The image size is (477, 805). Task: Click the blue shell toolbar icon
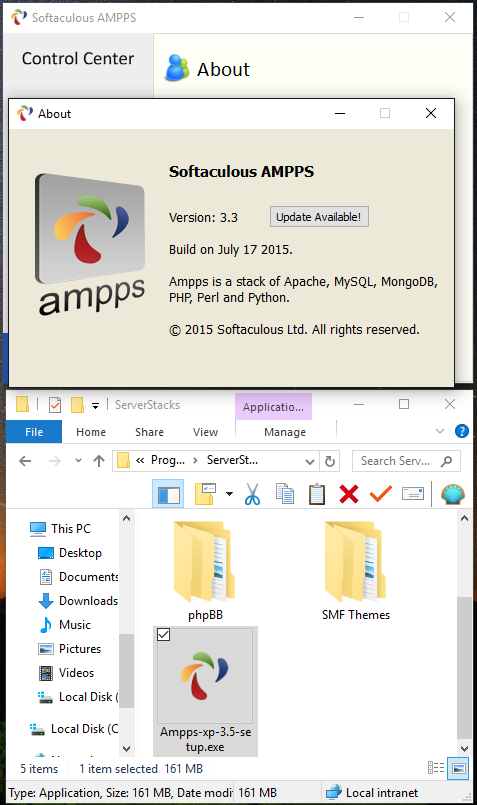[x=453, y=494]
